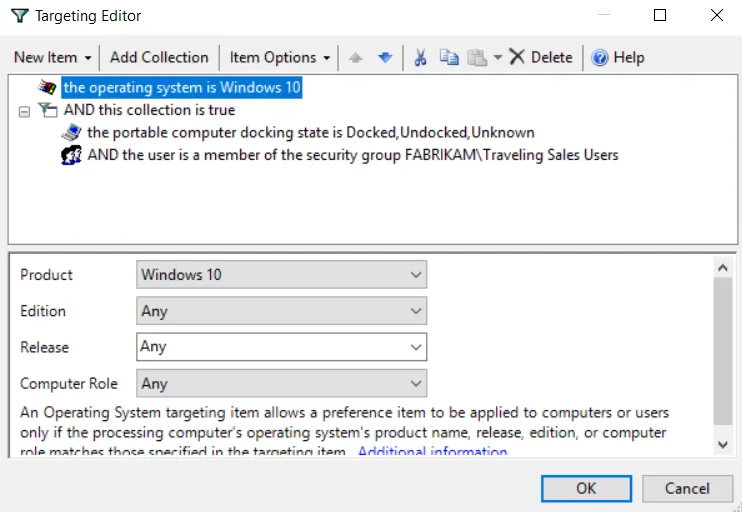Click the Cut scissors icon
The image size is (742, 512).
pyautogui.click(x=420, y=58)
